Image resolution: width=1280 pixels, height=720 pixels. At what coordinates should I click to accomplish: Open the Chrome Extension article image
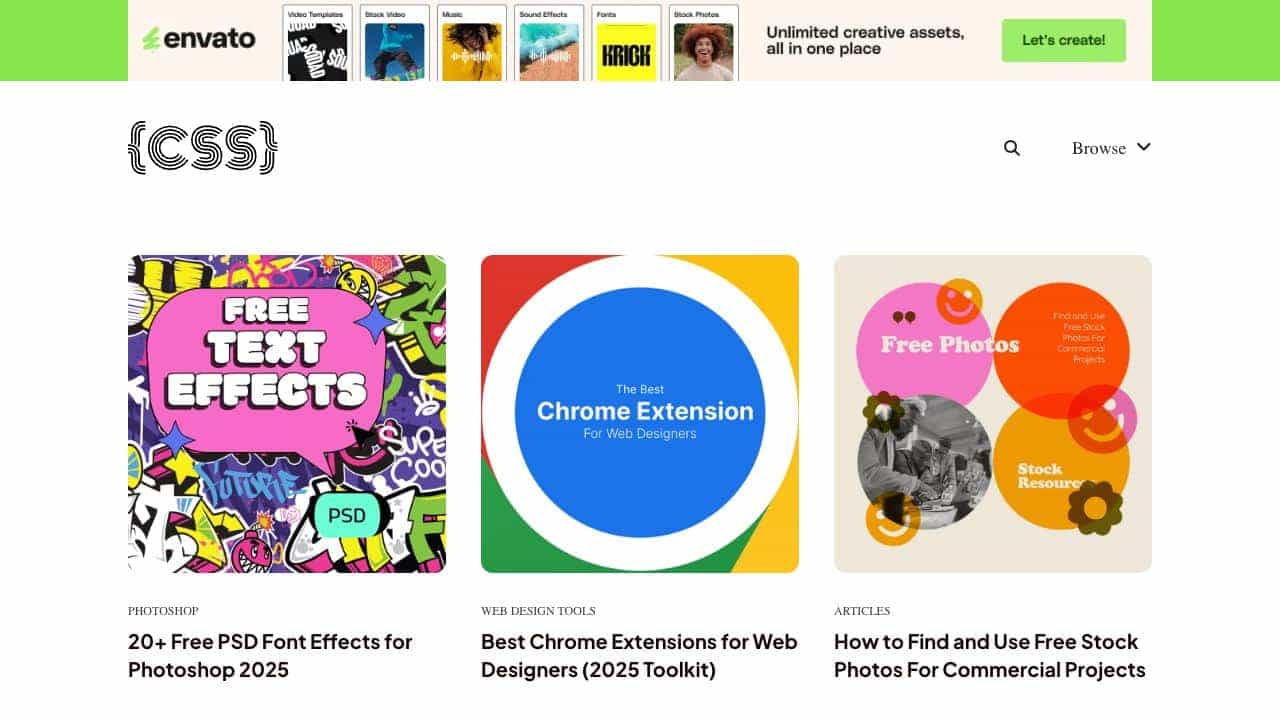640,414
